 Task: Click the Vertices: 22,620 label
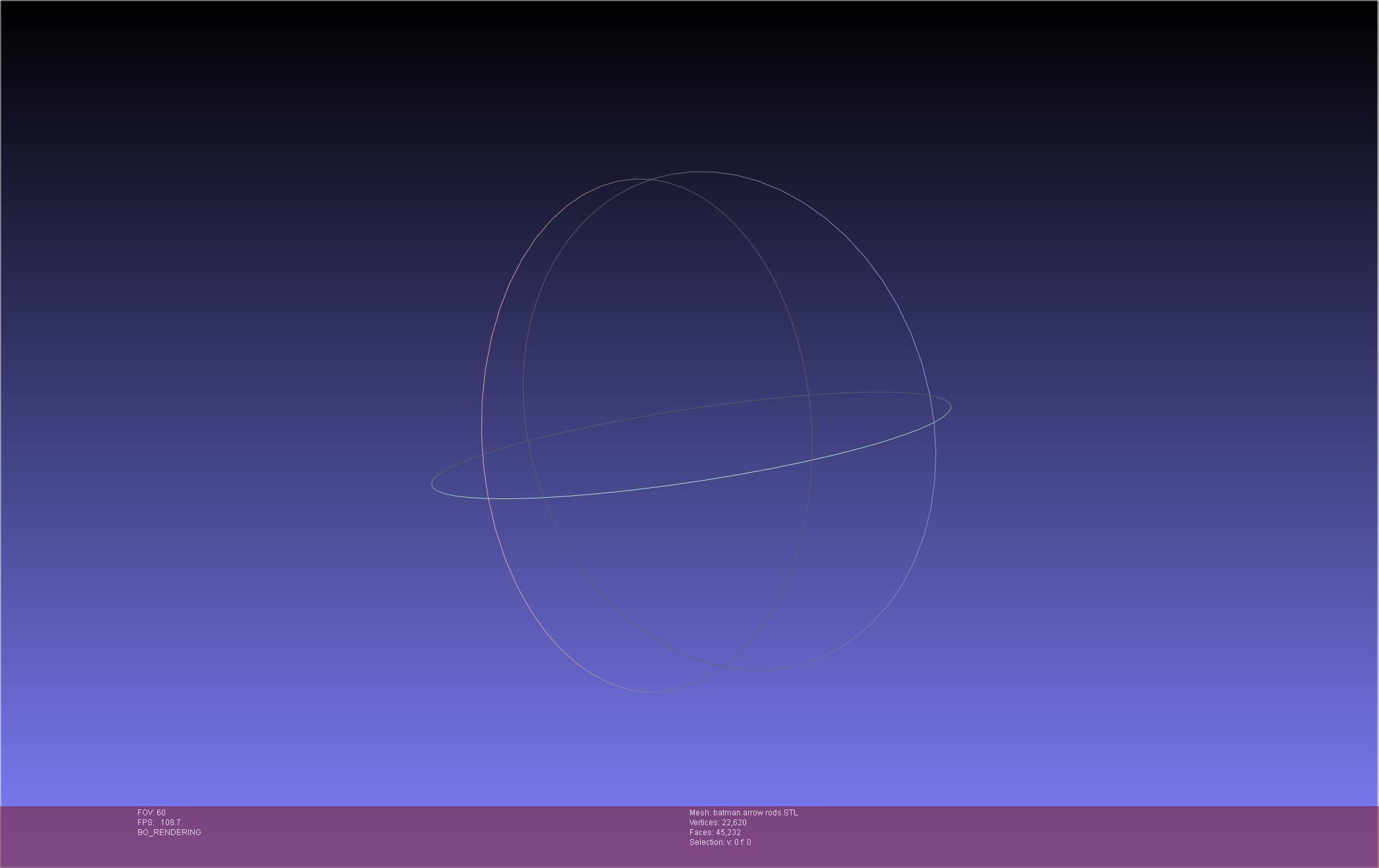(x=718, y=823)
